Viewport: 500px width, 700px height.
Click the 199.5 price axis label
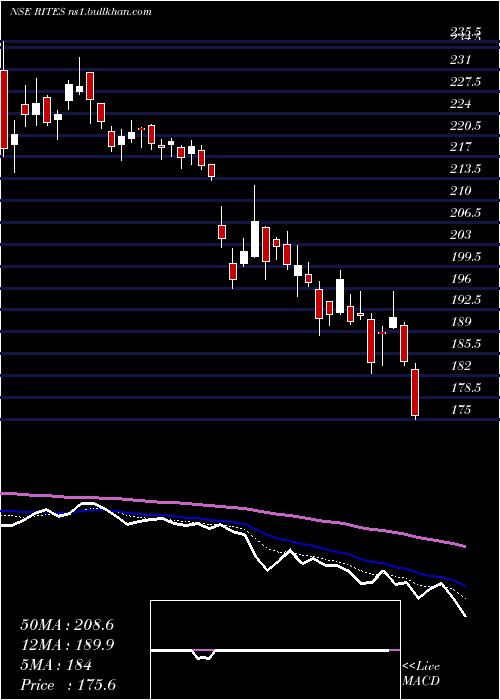(465, 256)
